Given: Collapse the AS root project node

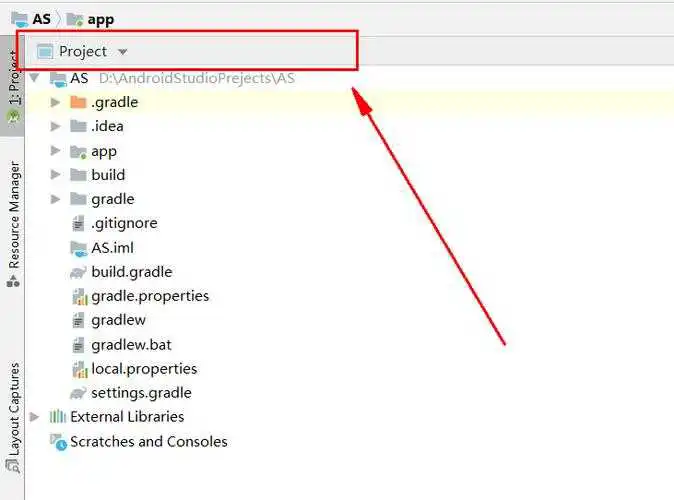Looking at the screenshot, I should tap(36, 78).
